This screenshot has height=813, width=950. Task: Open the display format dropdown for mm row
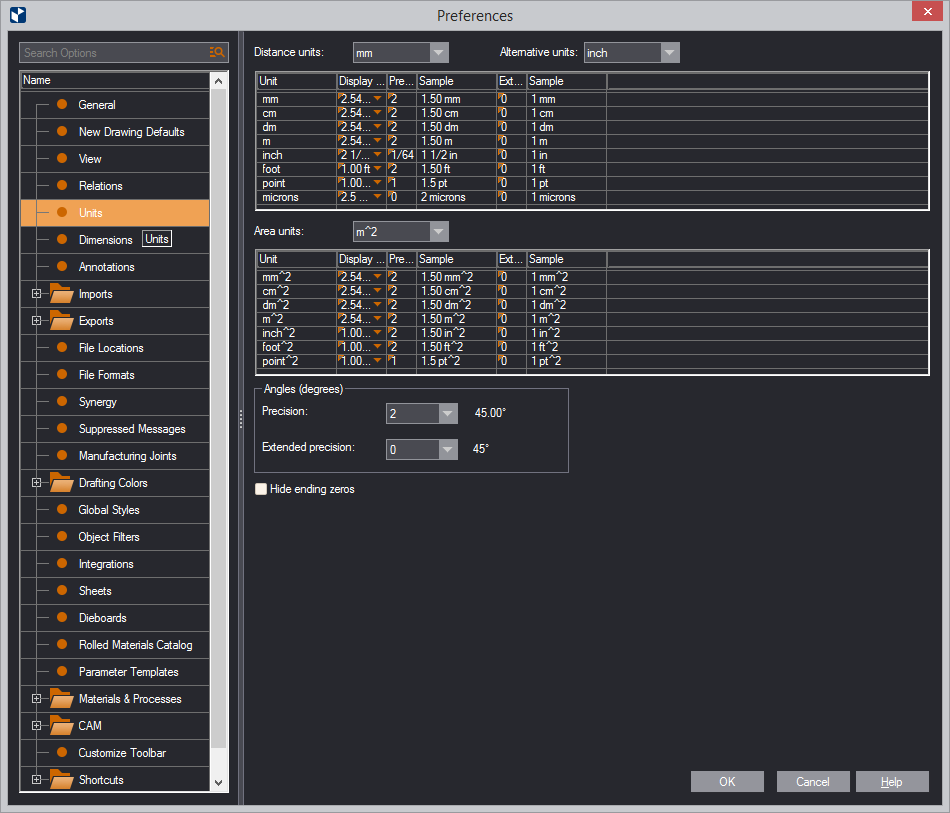[x=377, y=99]
